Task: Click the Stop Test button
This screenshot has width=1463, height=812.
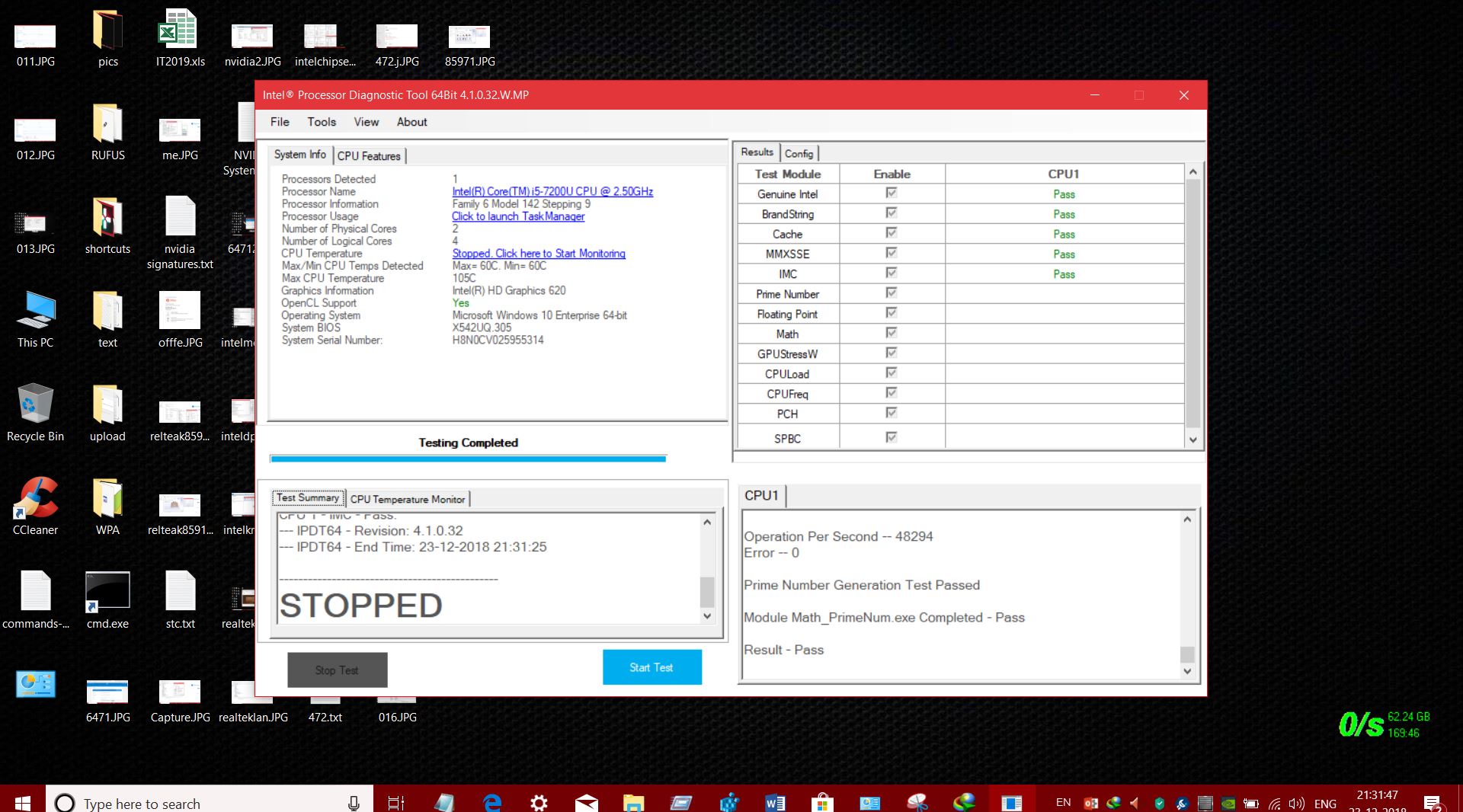Action: pos(337,670)
